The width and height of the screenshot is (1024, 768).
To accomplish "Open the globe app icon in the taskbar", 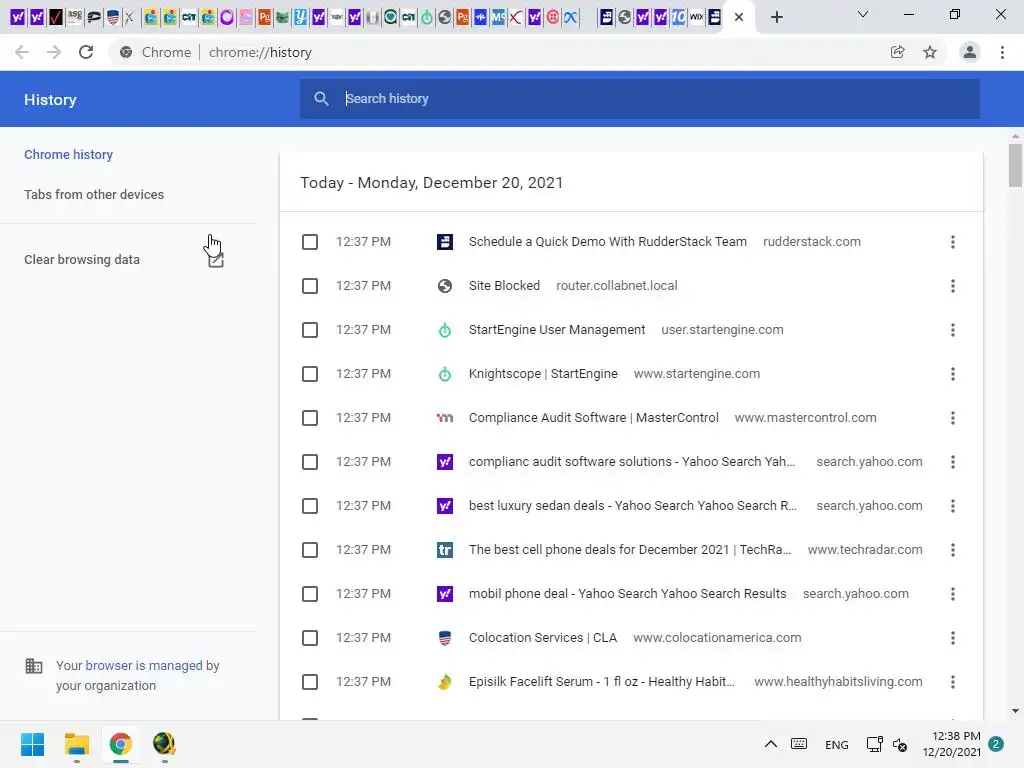I will 164,744.
